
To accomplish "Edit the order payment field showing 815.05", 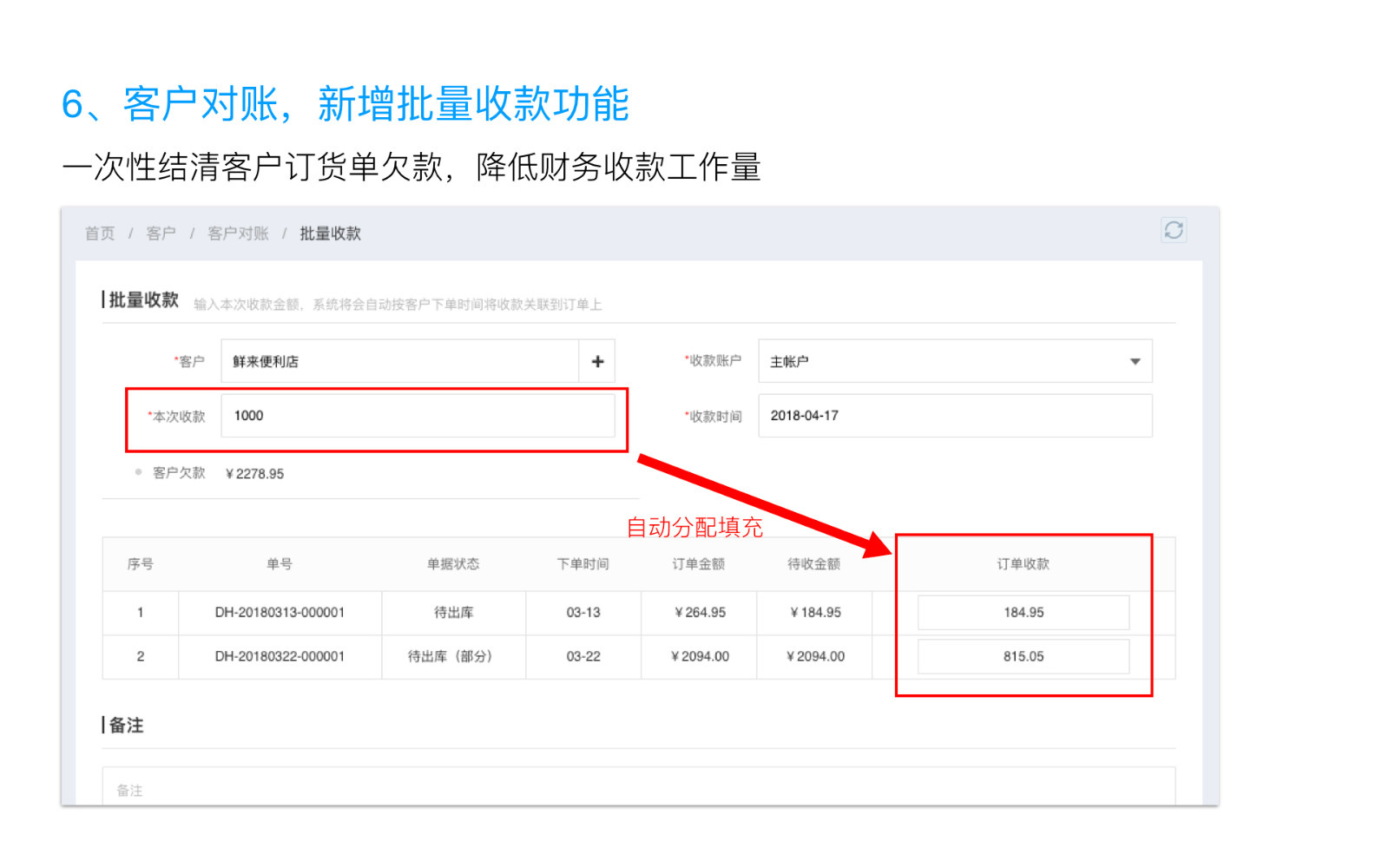I will click(x=1023, y=657).
